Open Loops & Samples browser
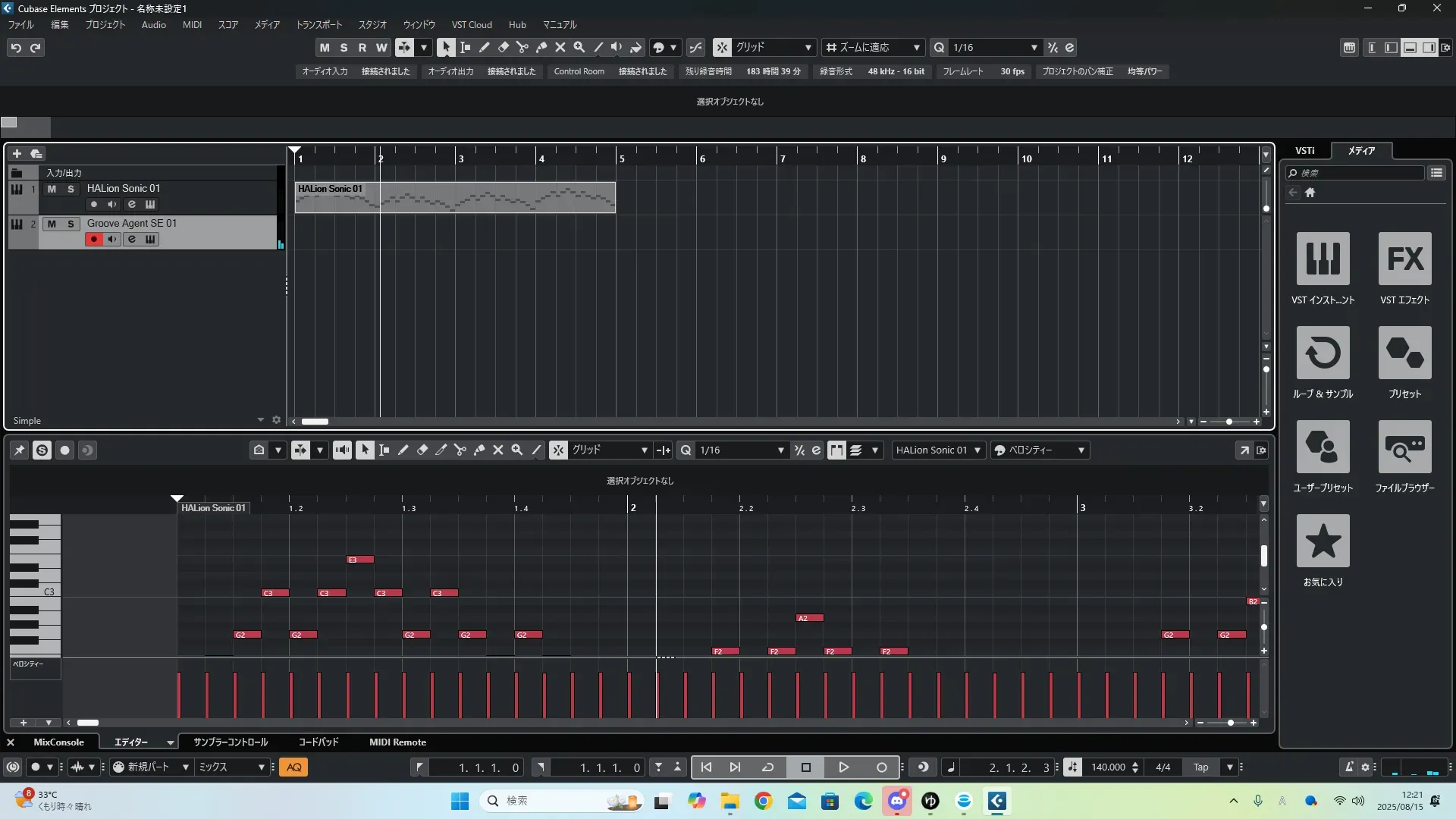Viewport: 1456px width, 819px height. pyautogui.click(x=1323, y=353)
